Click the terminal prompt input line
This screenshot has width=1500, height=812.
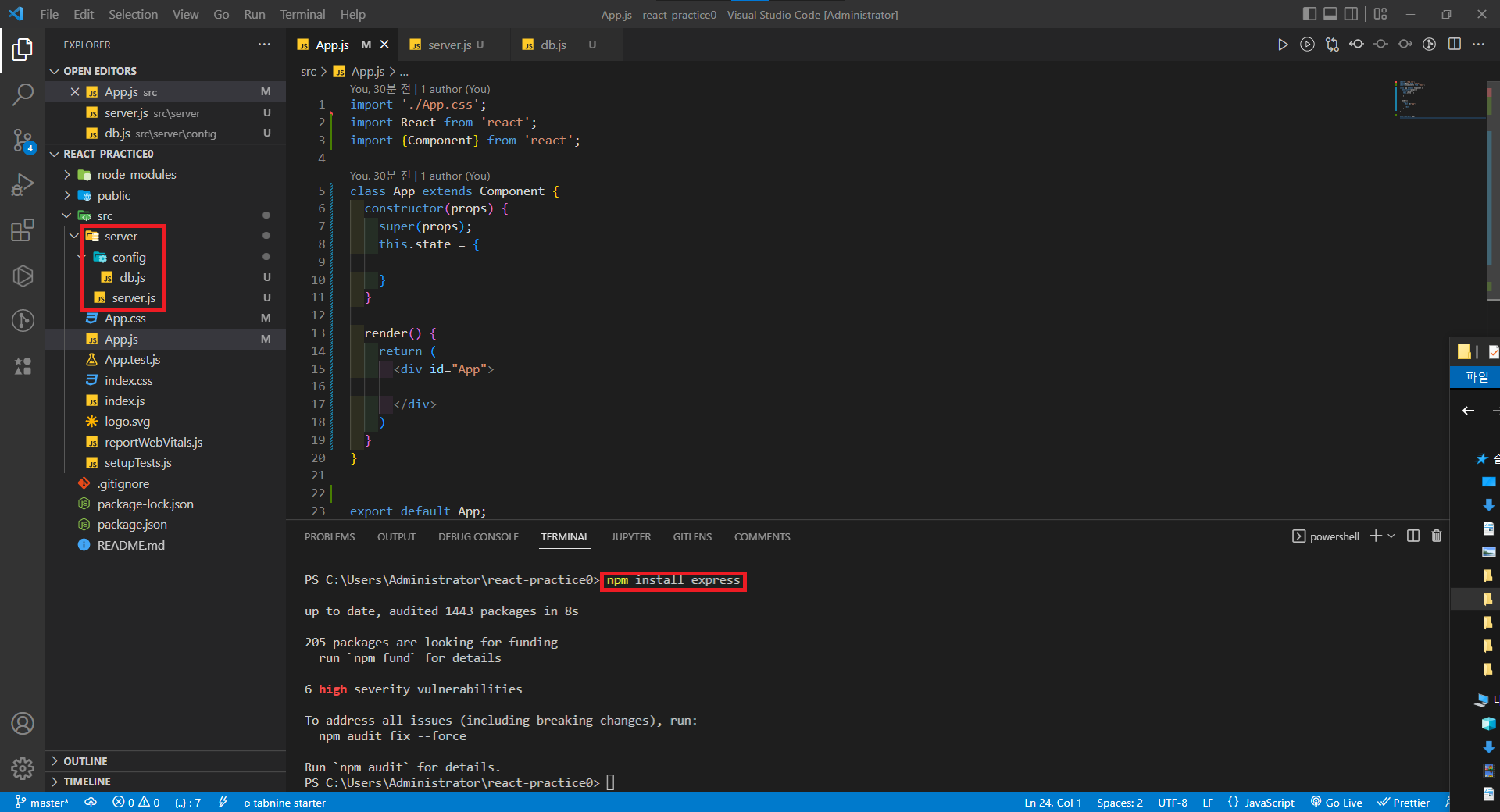610,782
